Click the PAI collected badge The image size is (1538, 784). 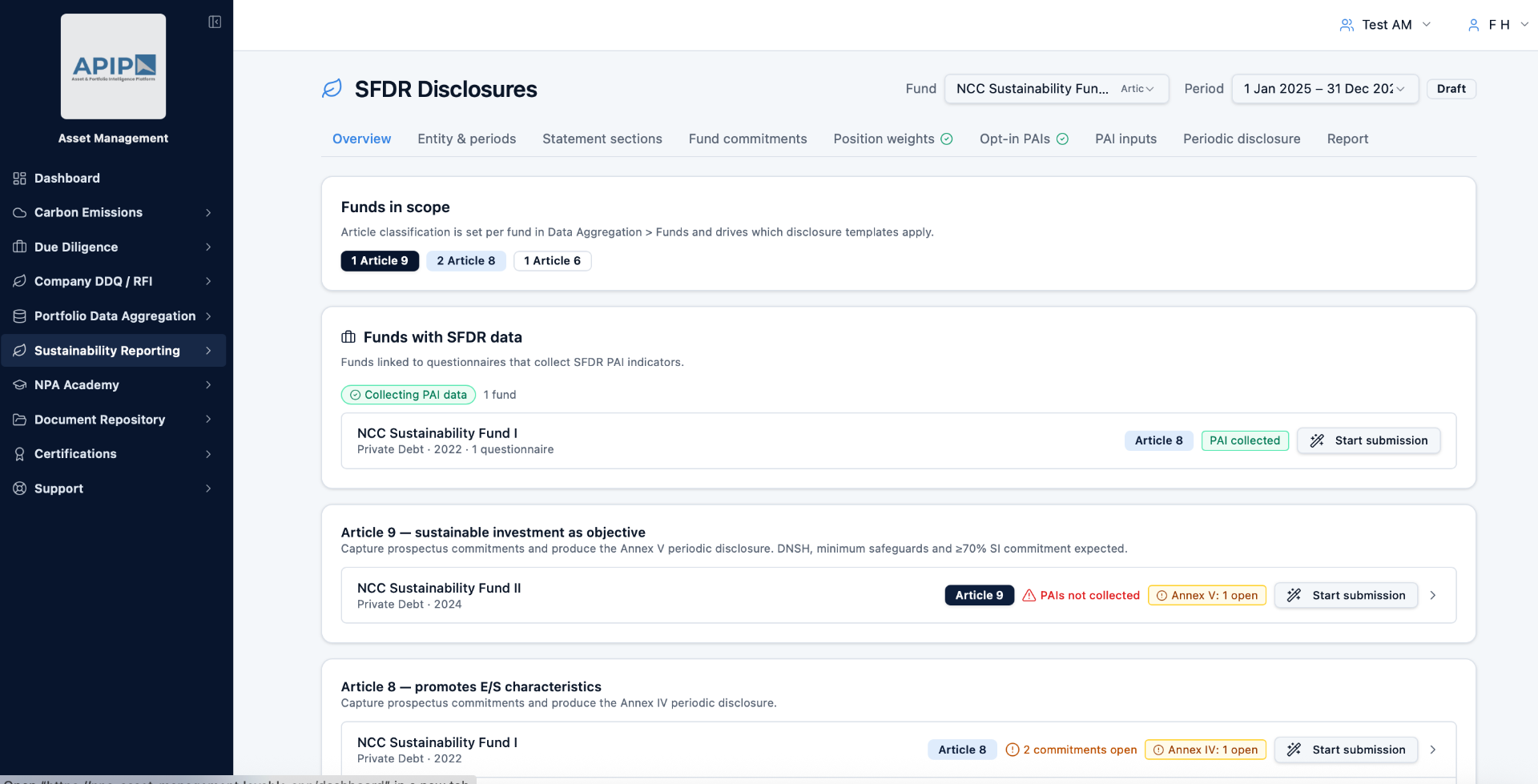pos(1245,440)
